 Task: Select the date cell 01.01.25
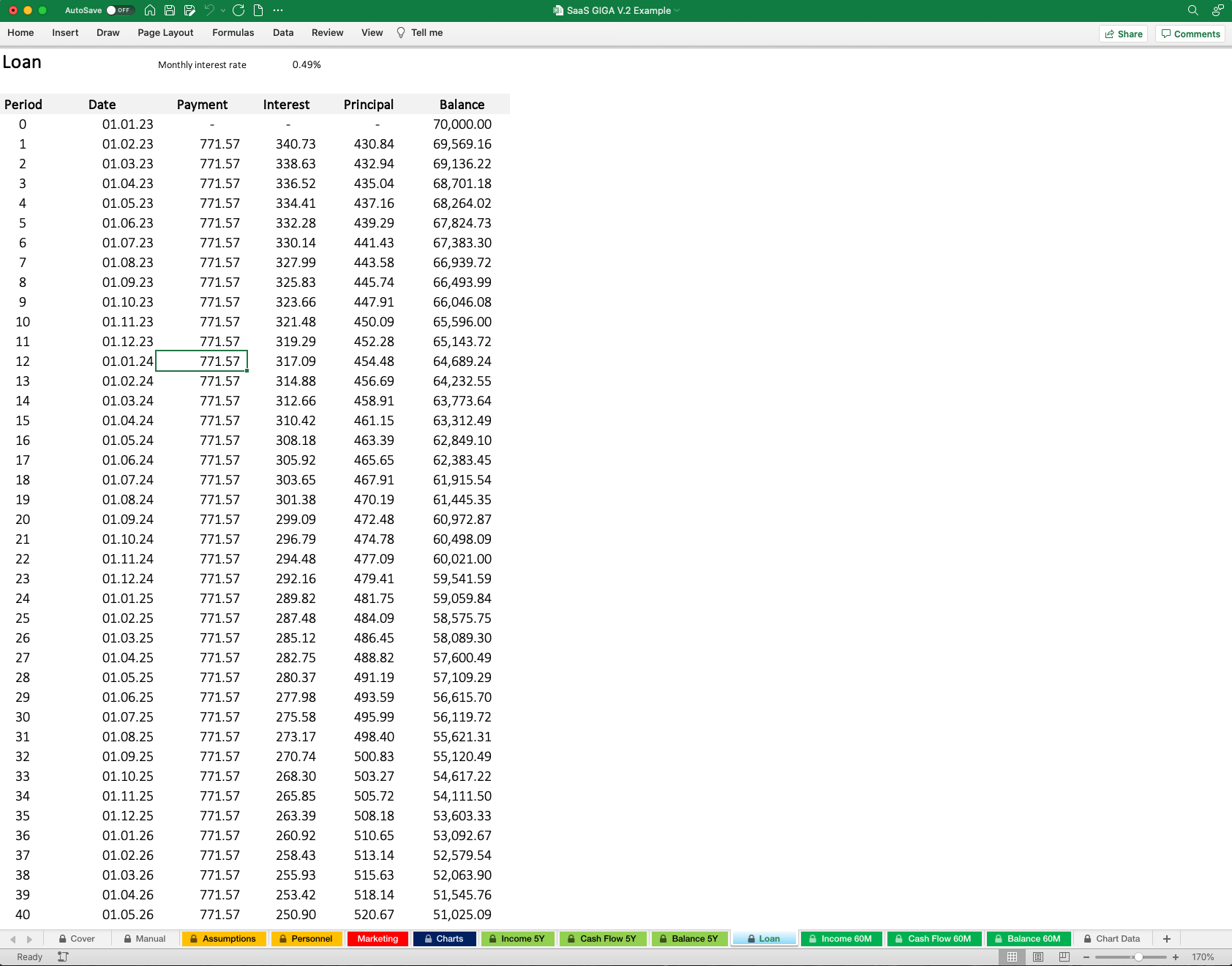128,599
